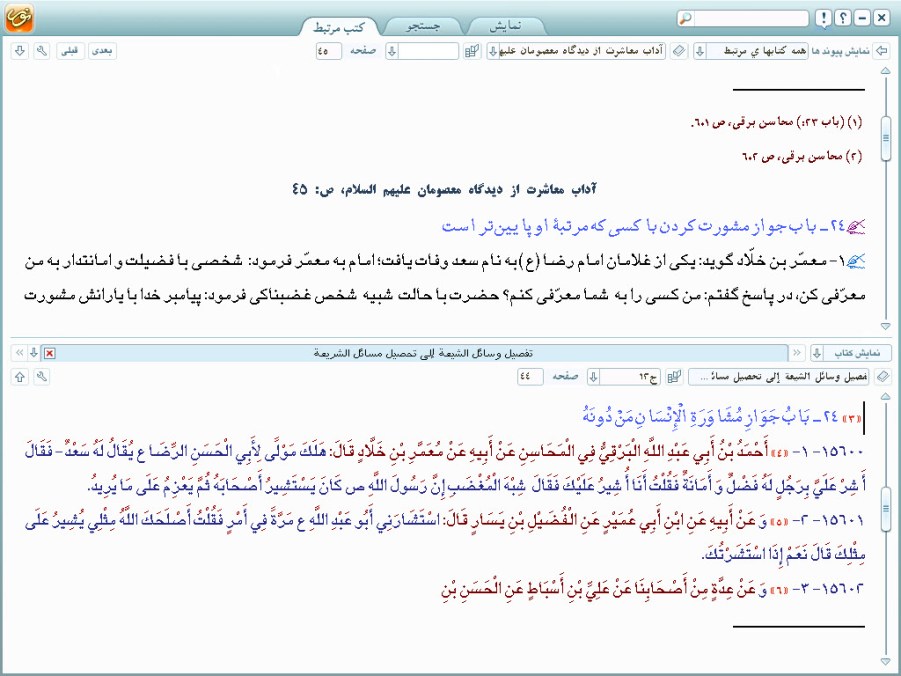Click the upper page number field showing ٤٥
This screenshot has height=676, width=901.
[329, 51]
